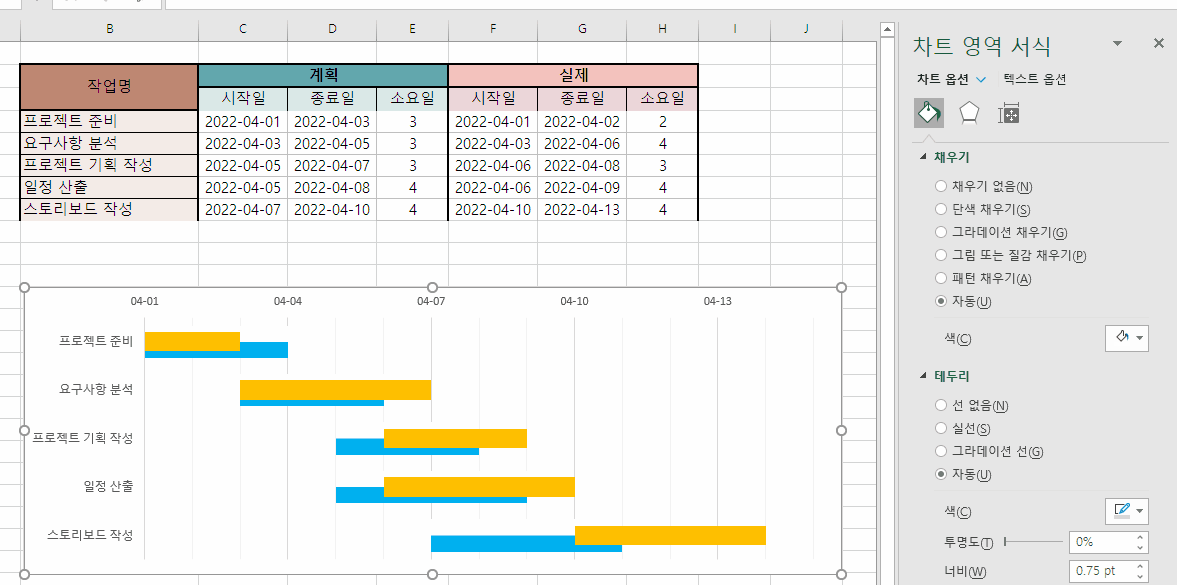Screen dimensions: 1177x585
Task: Open the Size & Properties tab icon
Action: (x=1008, y=113)
